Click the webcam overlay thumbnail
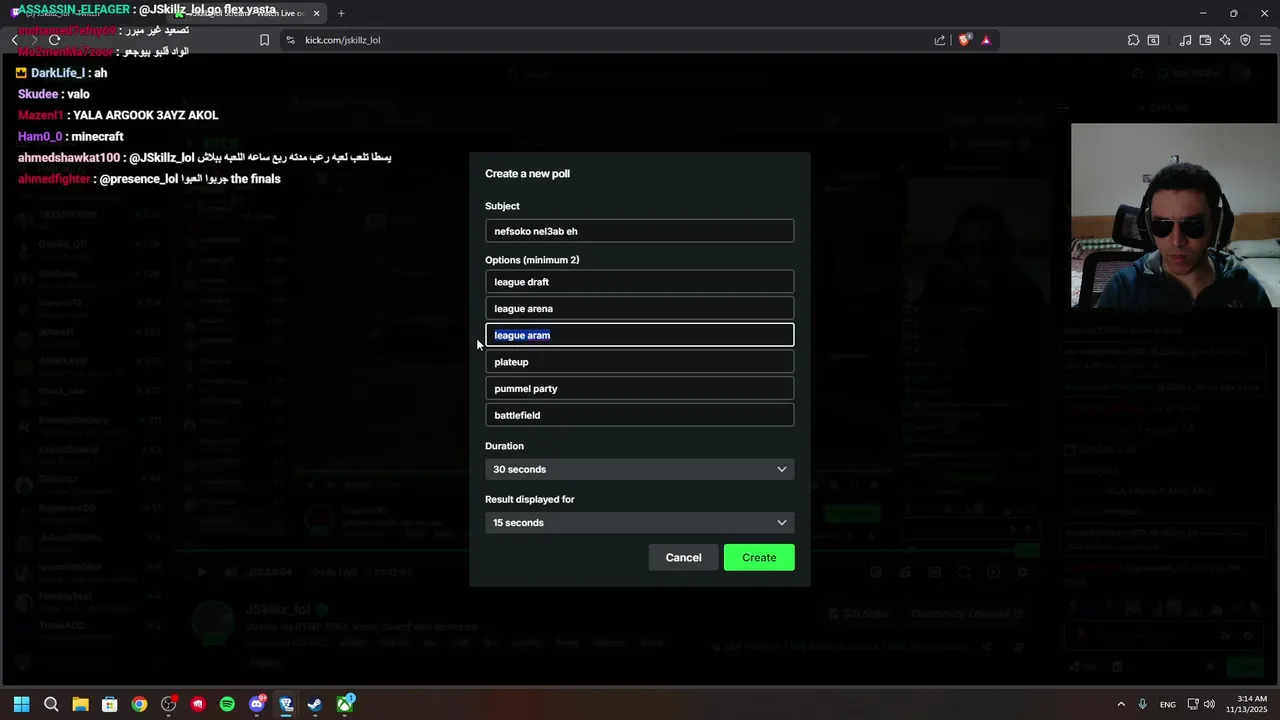Screen dimensions: 1280x720 [x=1175, y=215]
